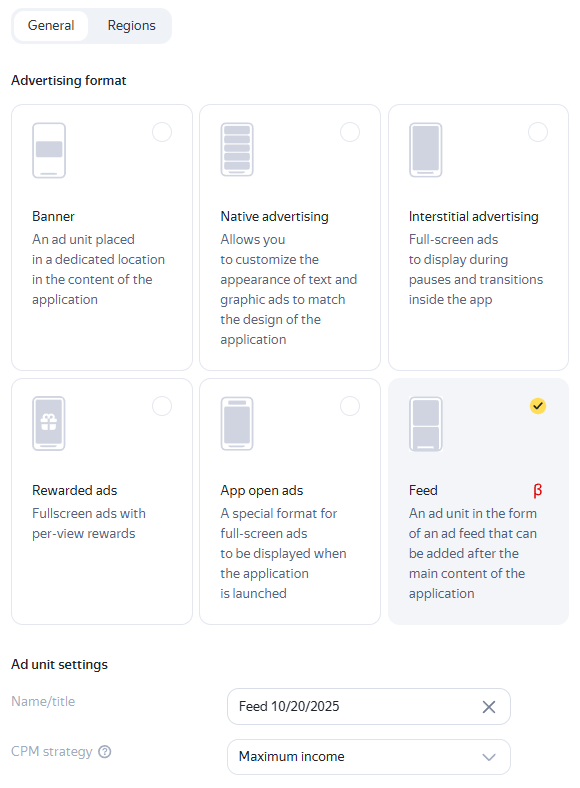Click the Interstitial advertising full-screen icon

tap(426, 150)
